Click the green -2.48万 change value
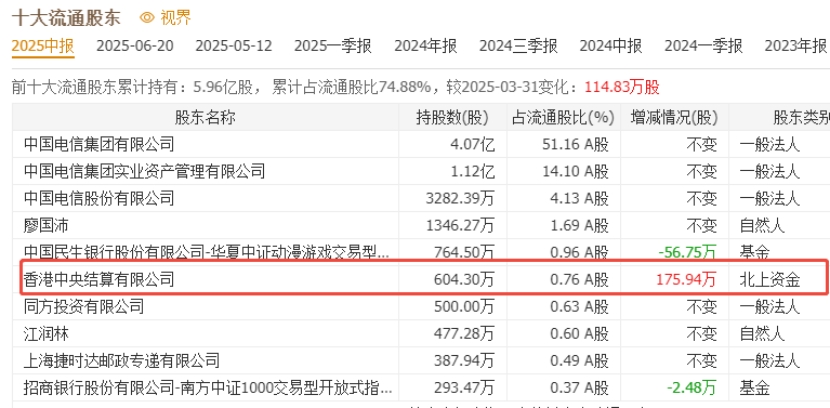830x408 pixels. click(691, 388)
